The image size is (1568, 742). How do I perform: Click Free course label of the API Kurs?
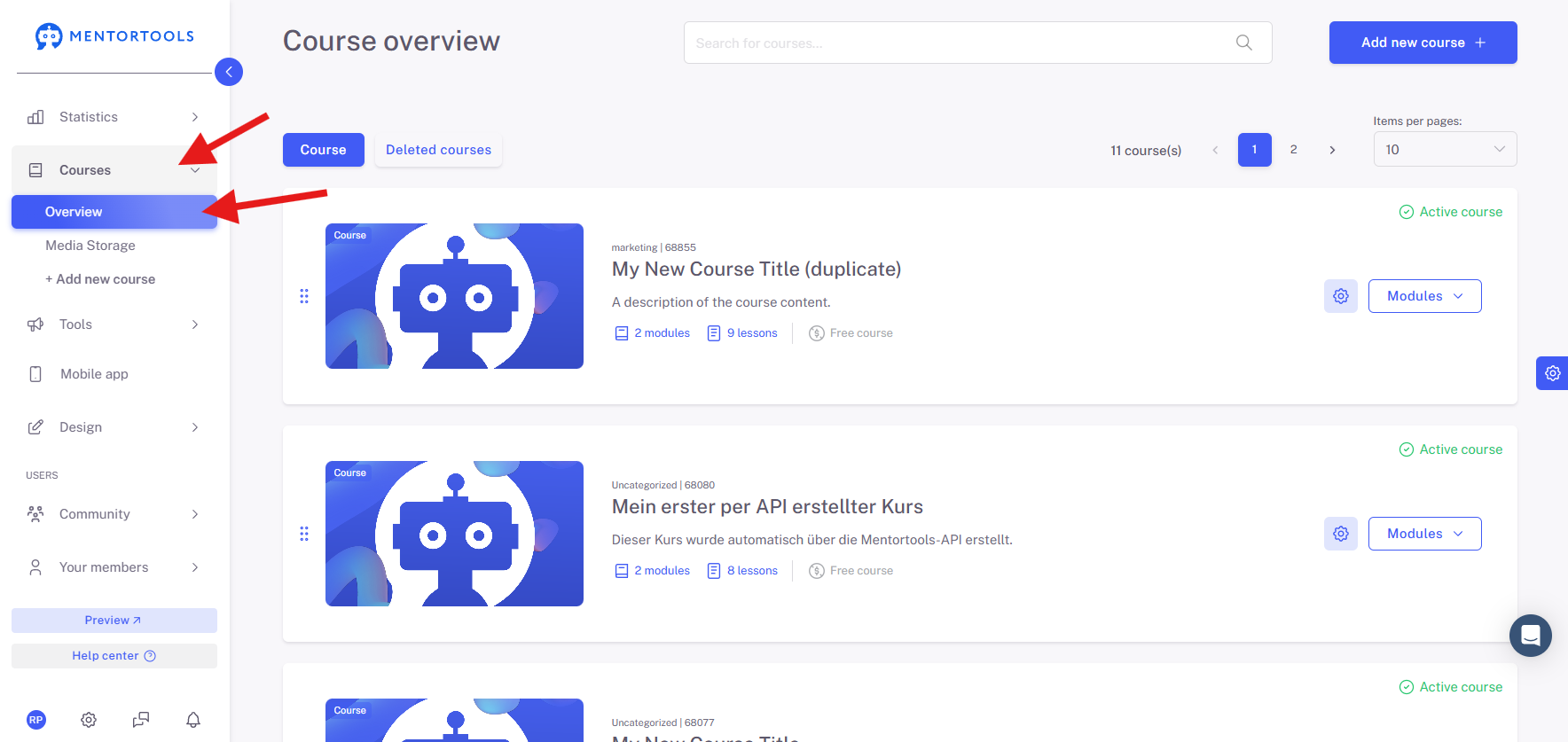point(851,571)
